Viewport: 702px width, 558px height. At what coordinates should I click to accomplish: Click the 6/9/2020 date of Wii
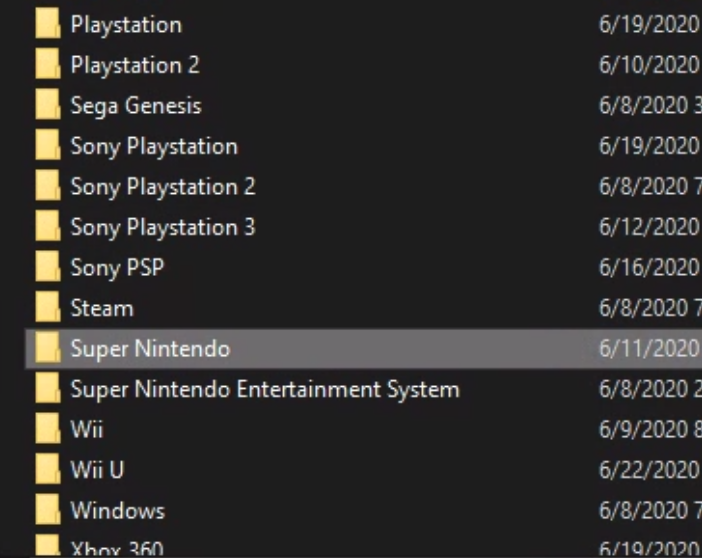(x=650, y=429)
